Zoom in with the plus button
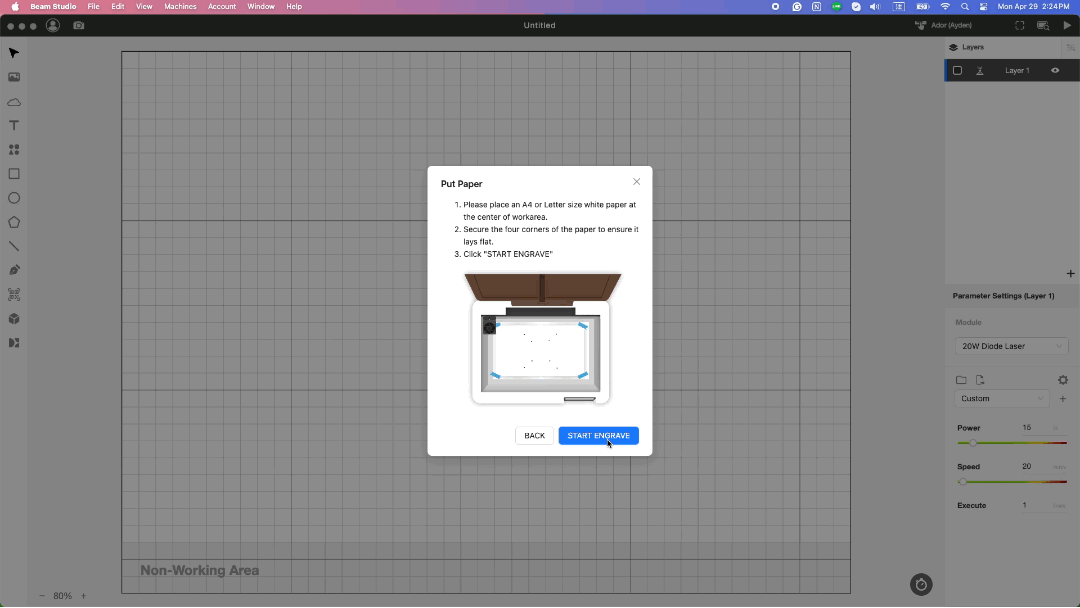The image size is (1080, 608). coord(83,596)
